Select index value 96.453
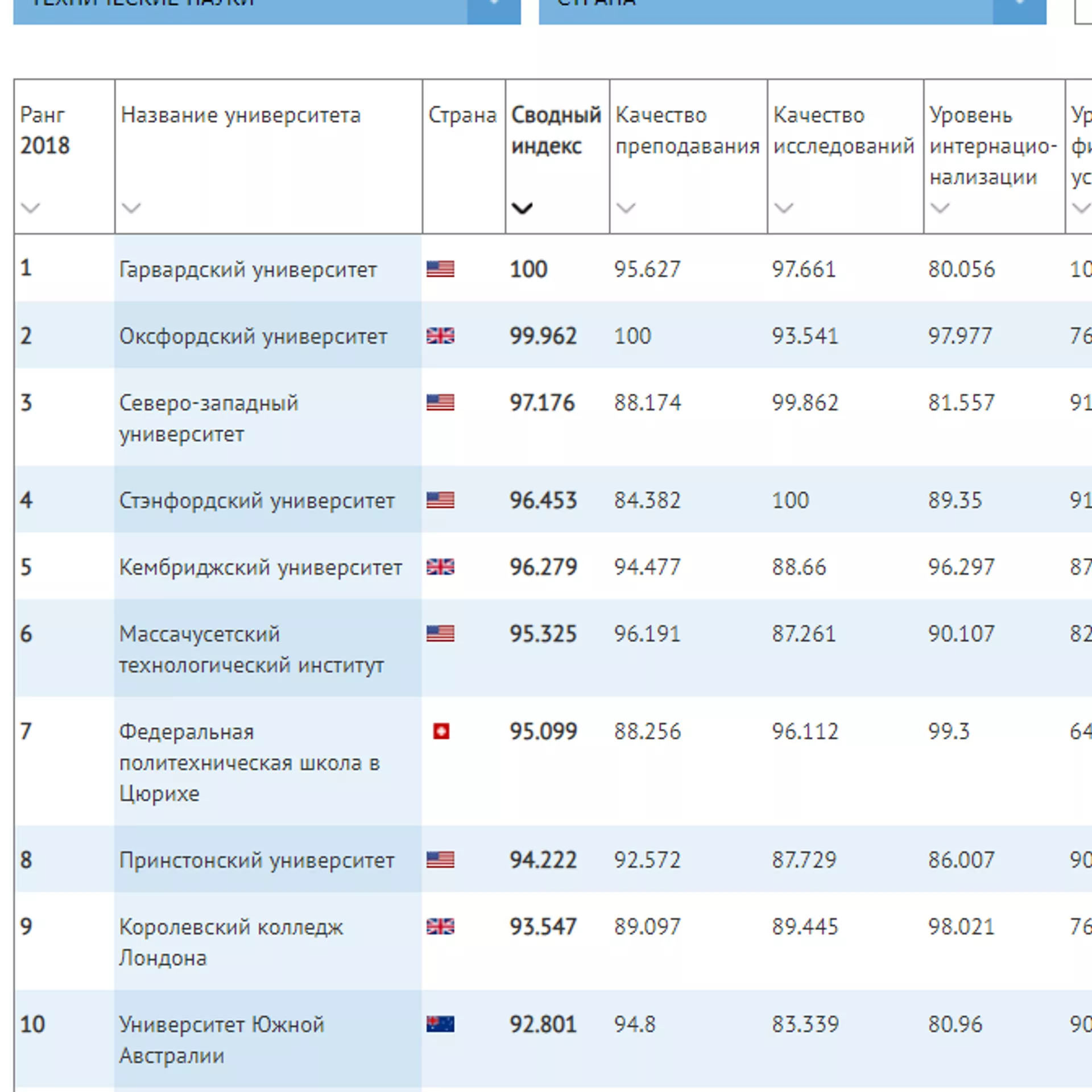The image size is (1092, 1092). [543, 500]
